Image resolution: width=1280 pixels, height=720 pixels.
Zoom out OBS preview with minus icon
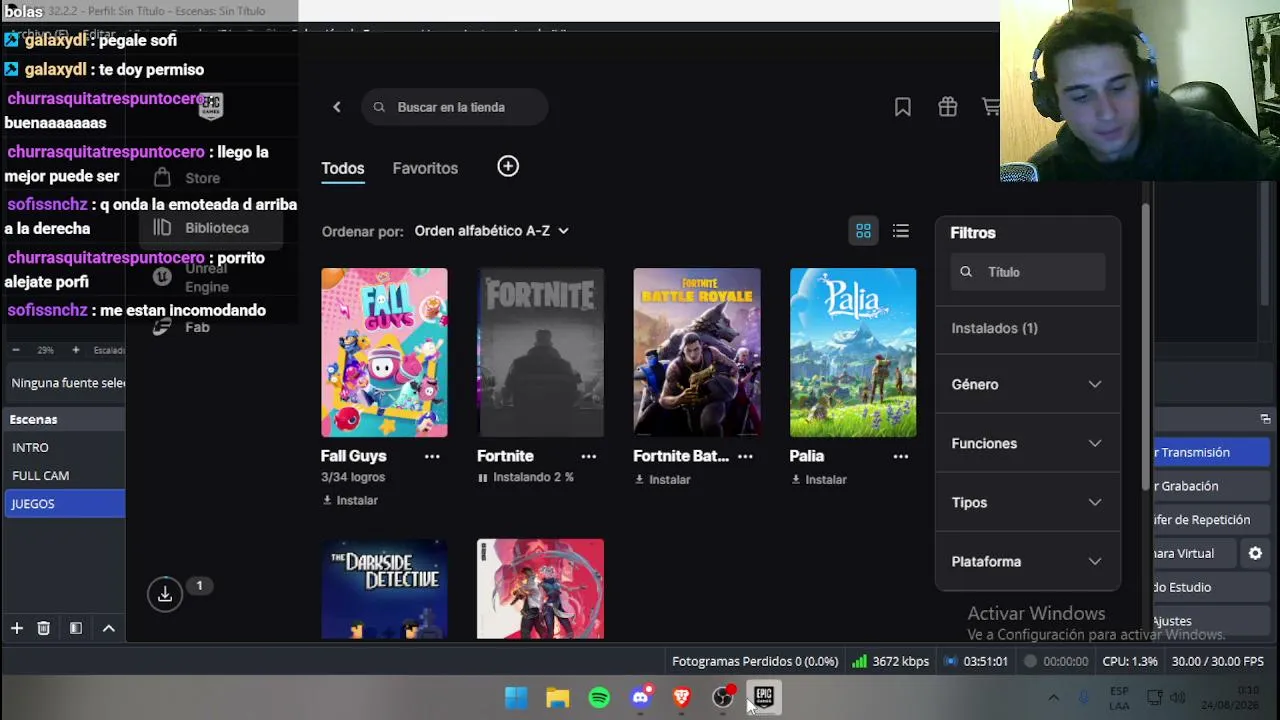pyautogui.click(x=16, y=350)
